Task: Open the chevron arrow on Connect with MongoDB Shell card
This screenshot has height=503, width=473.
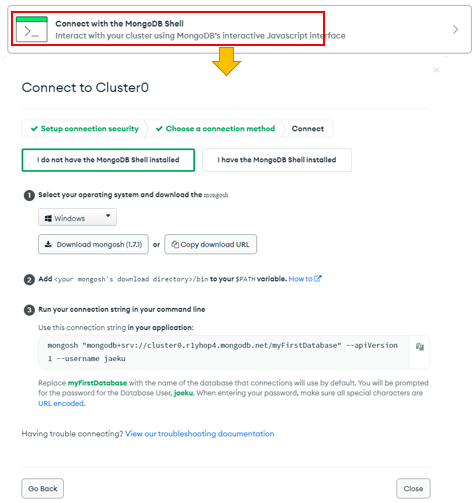Action: (x=455, y=30)
